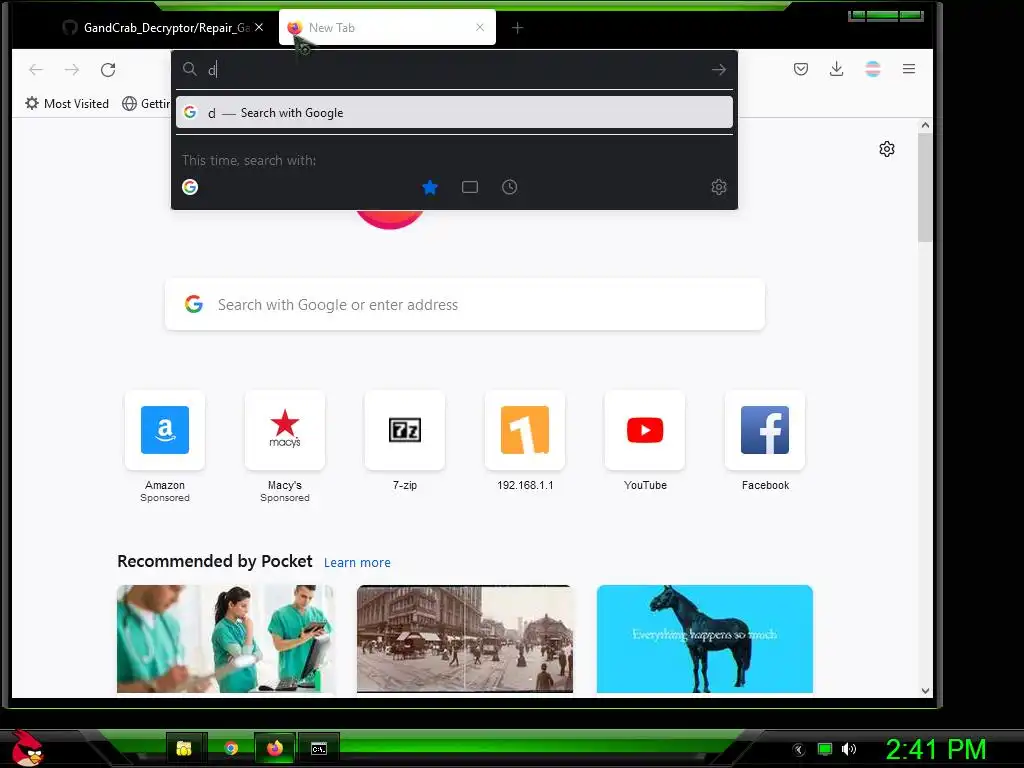Search open Tabs via the tab icon

(x=470, y=187)
